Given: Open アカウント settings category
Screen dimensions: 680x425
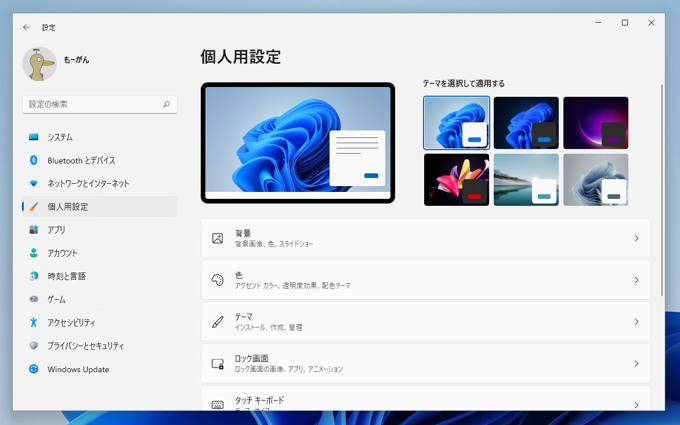Looking at the screenshot, I should pyautogui.click(x=100, y=253).
